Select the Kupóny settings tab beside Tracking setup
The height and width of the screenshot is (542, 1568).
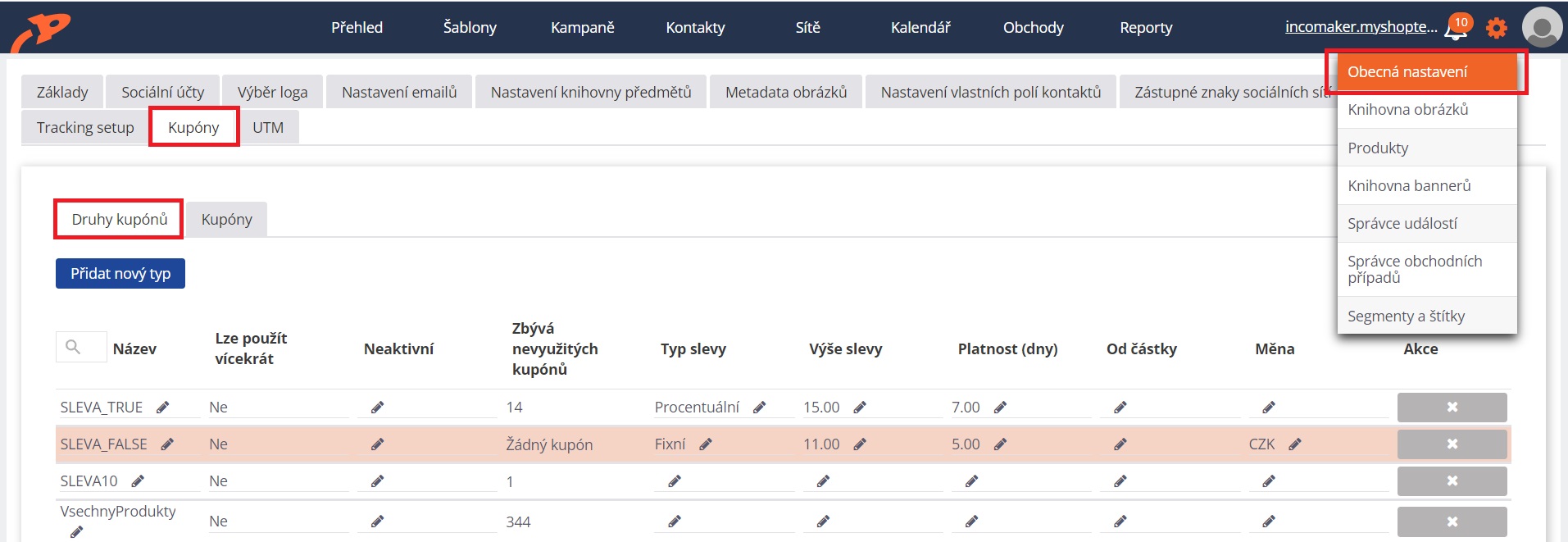click(x=193, y=127)
